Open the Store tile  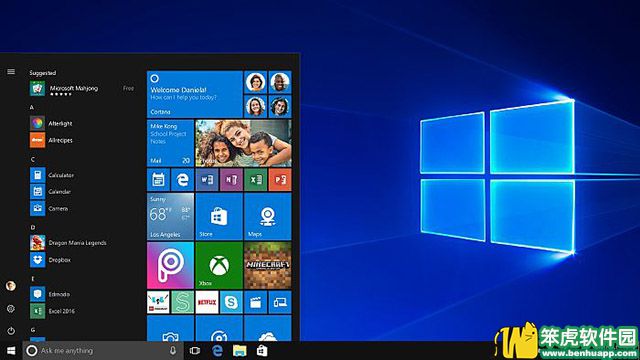219,216
